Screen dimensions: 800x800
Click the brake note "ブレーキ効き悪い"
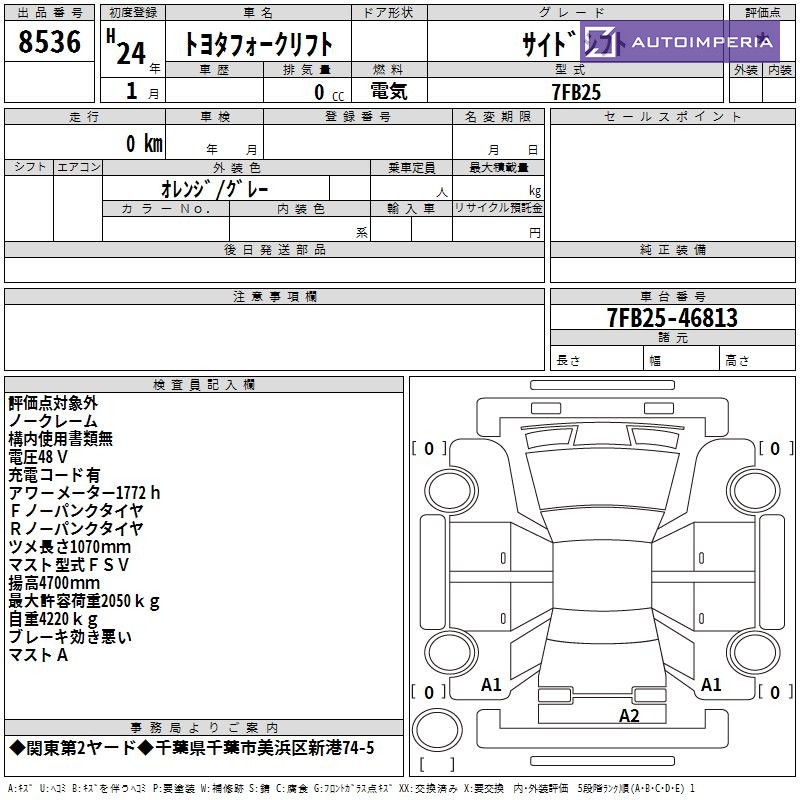(70, 637)
